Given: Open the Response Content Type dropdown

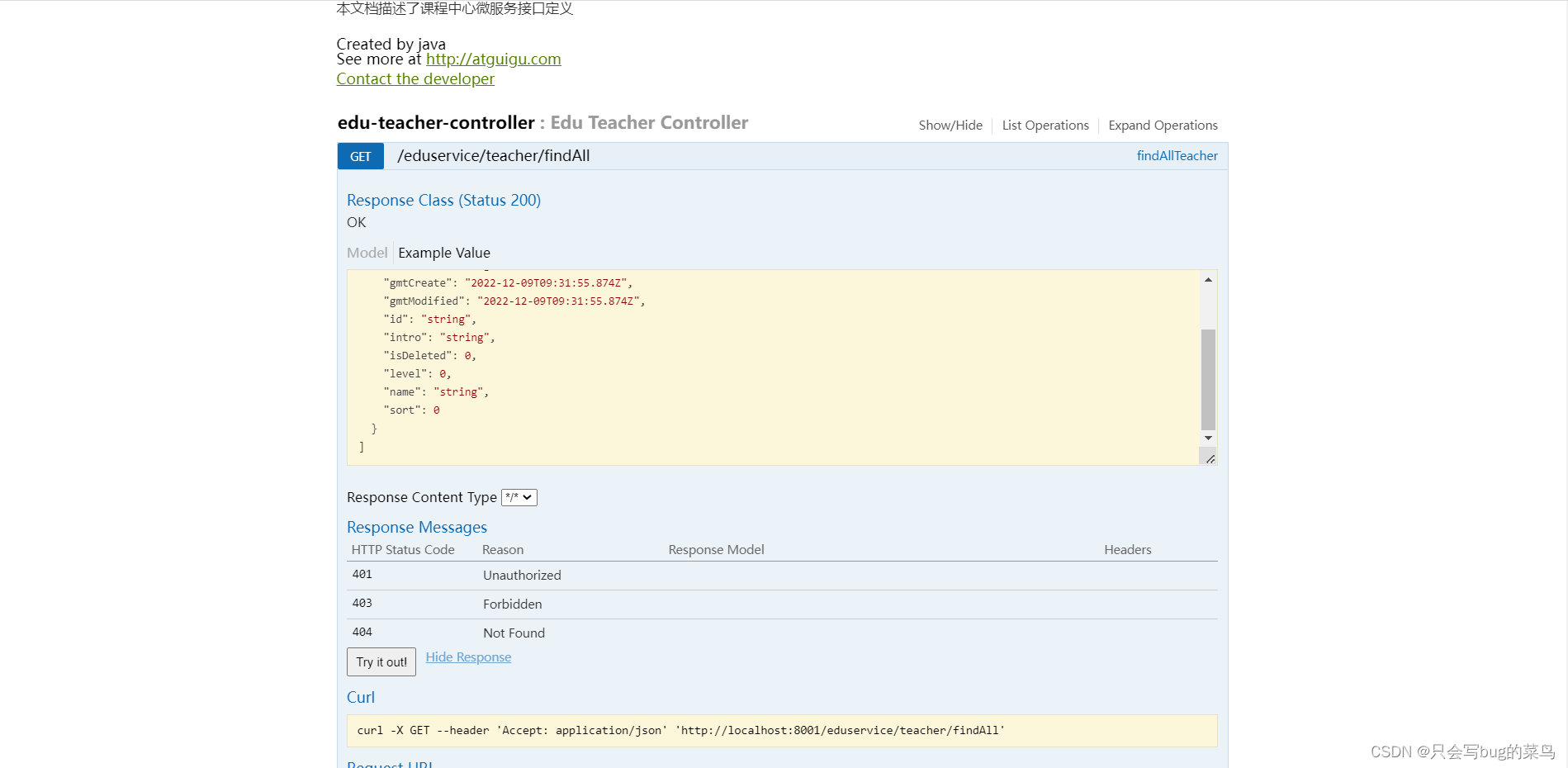Looking at the screenshot, I should 519,497.
